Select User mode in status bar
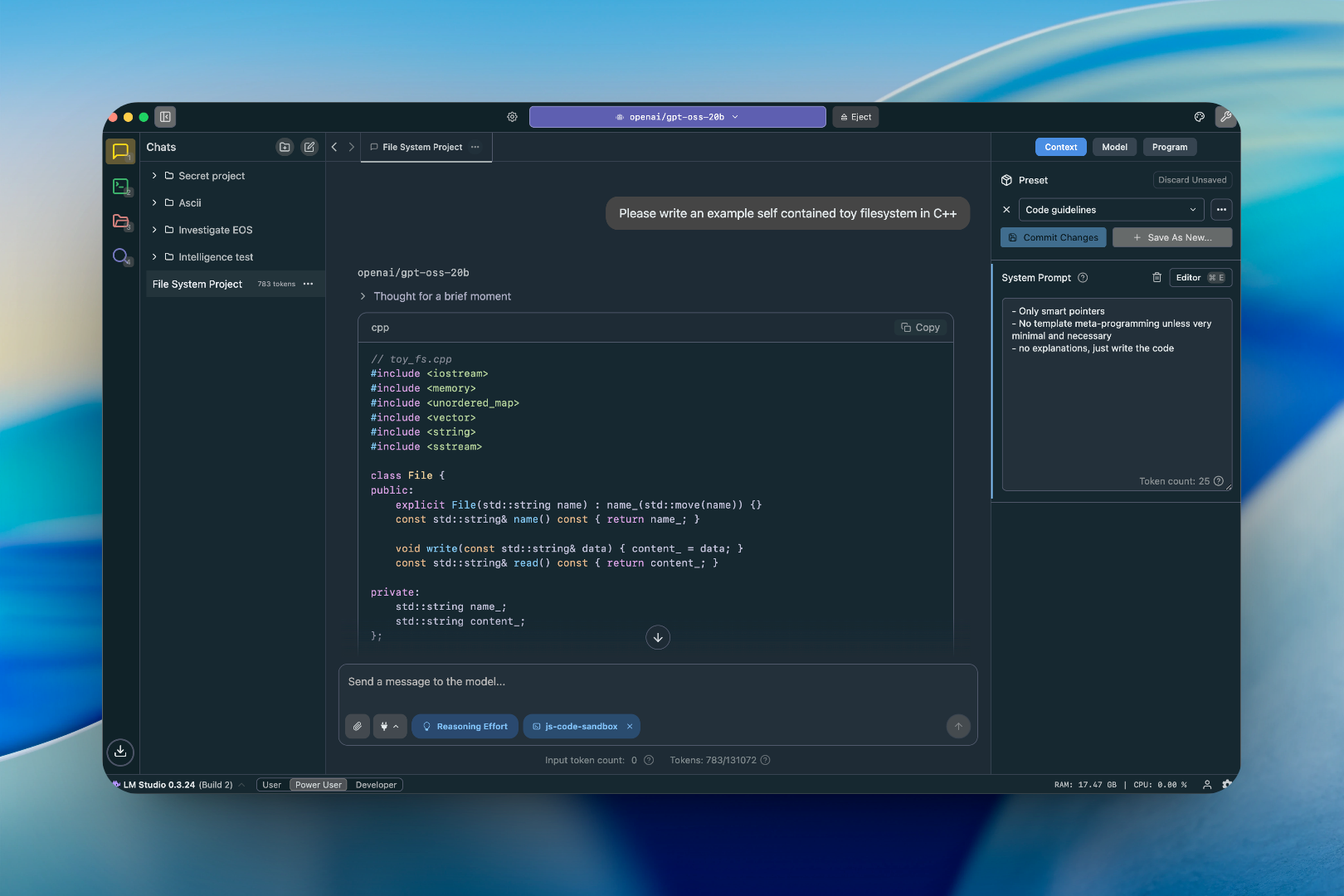The image size is (1344, 896). (271, 785)
